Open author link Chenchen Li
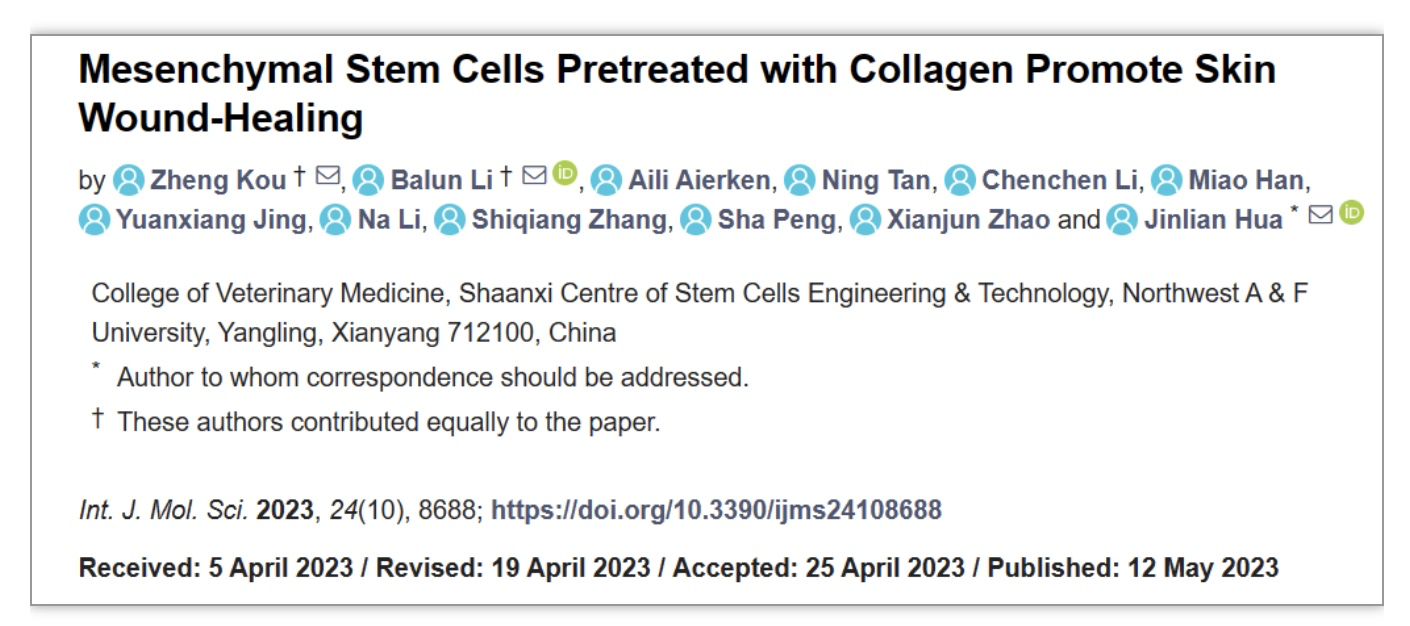The image size is (1410, 626). click(x=1060, y=180)
